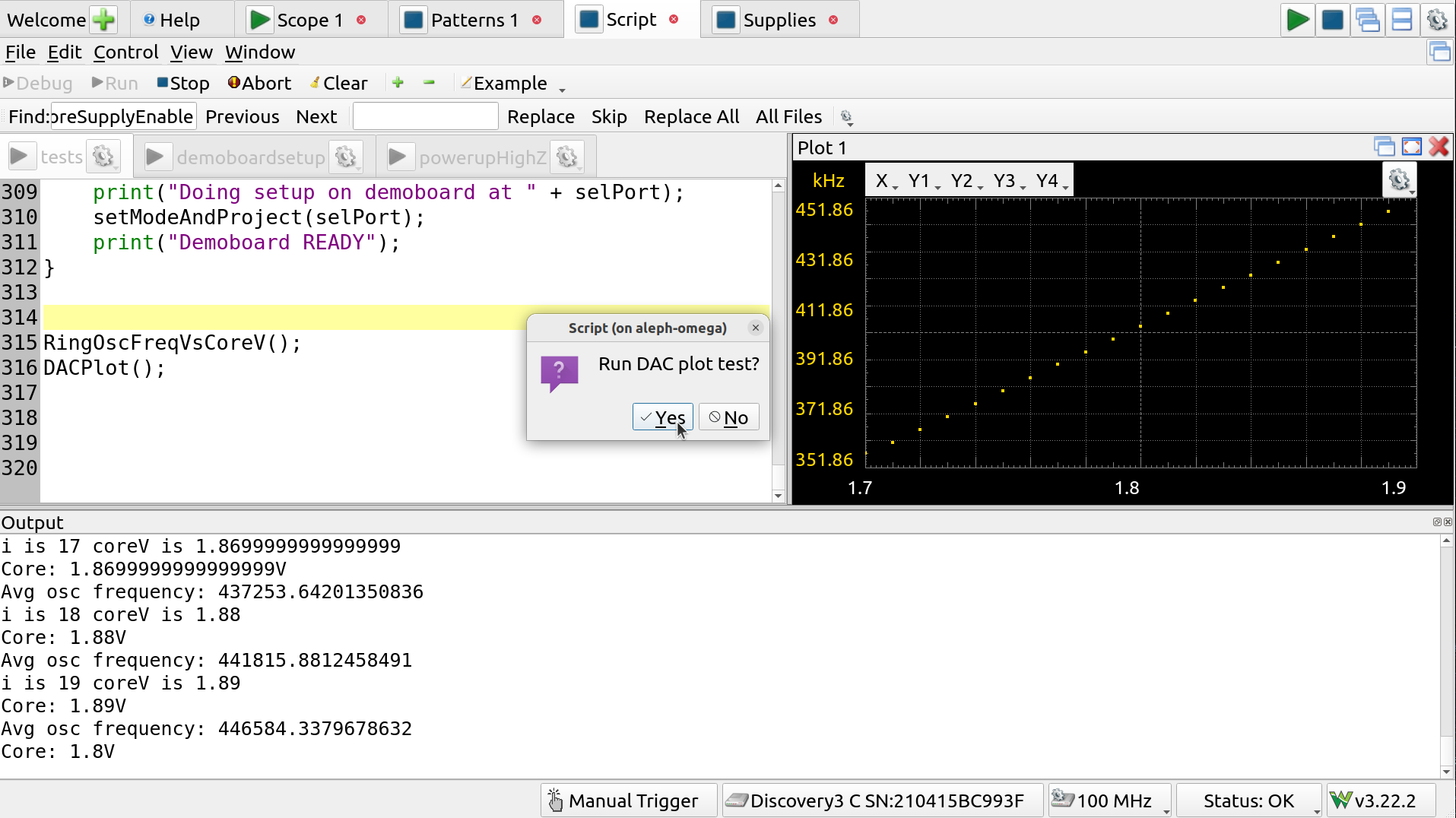The height and width of the screenshot is (818, 1456).
Task: Click the find options gear icon
Action: point(846,117)
